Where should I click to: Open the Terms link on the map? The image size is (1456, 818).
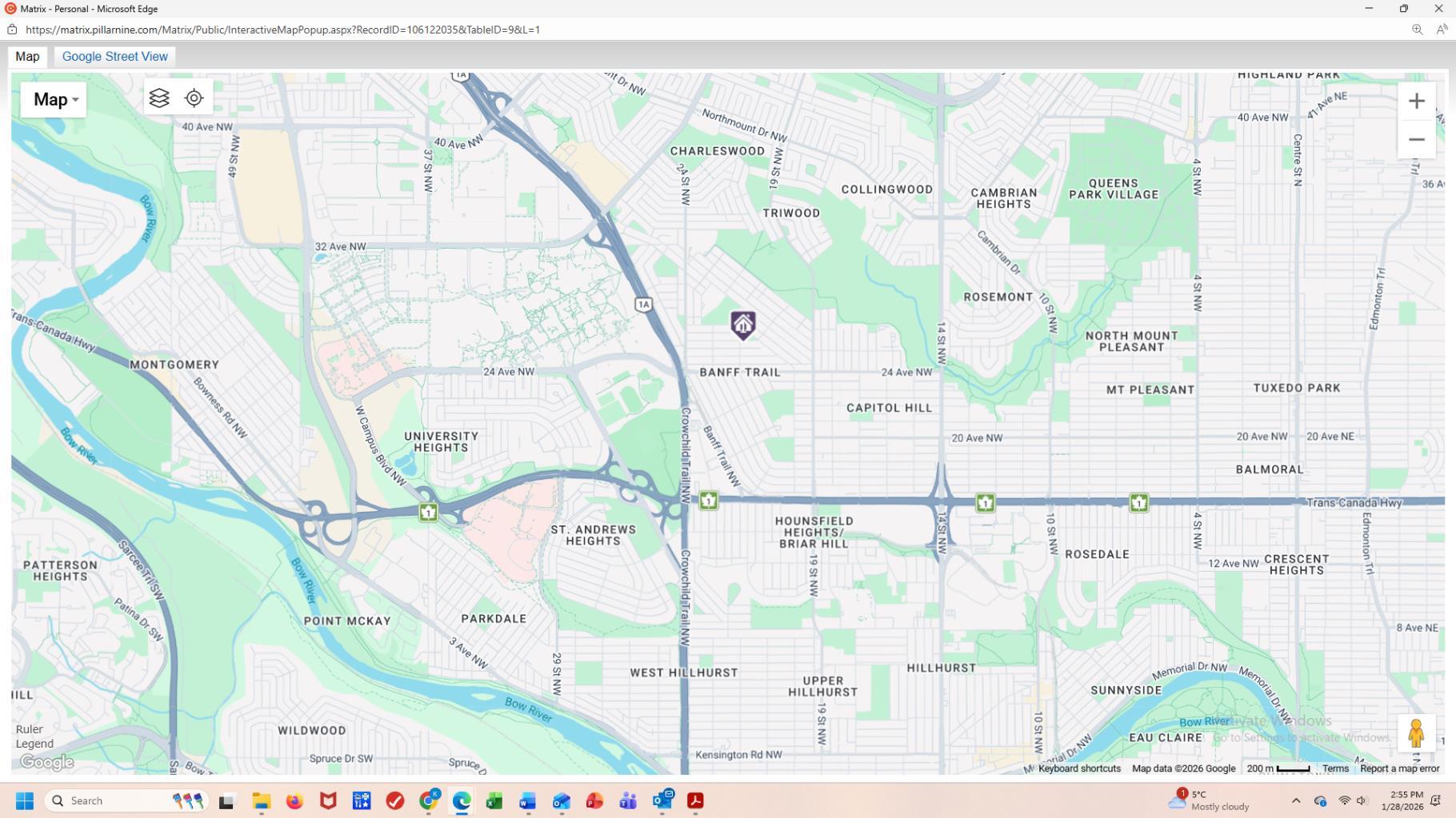[x=1335, y=768]
